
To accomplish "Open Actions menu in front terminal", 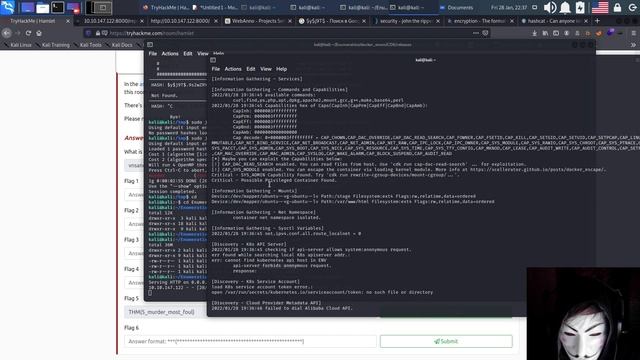I will (233, 69).
